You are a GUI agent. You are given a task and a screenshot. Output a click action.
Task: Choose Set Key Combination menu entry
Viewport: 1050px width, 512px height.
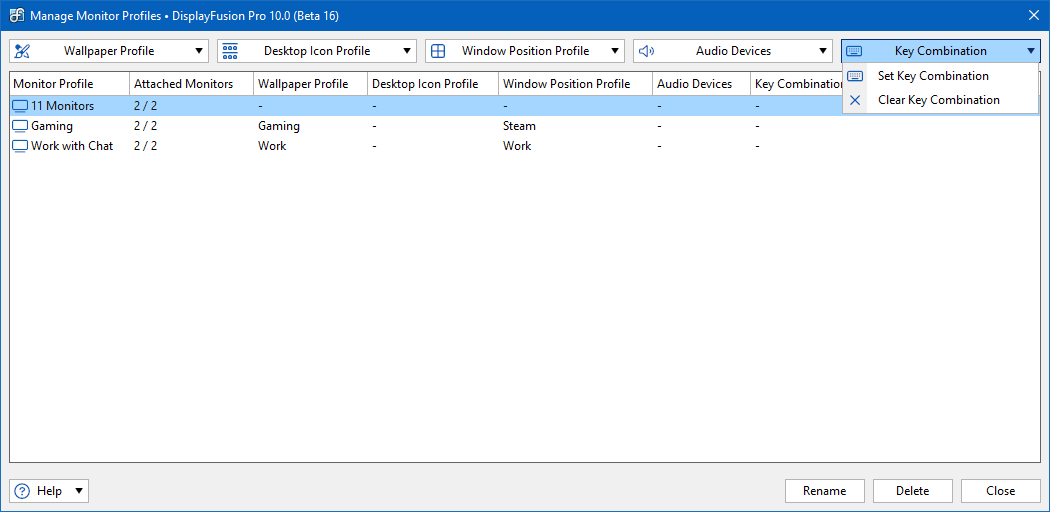(941, 76)
